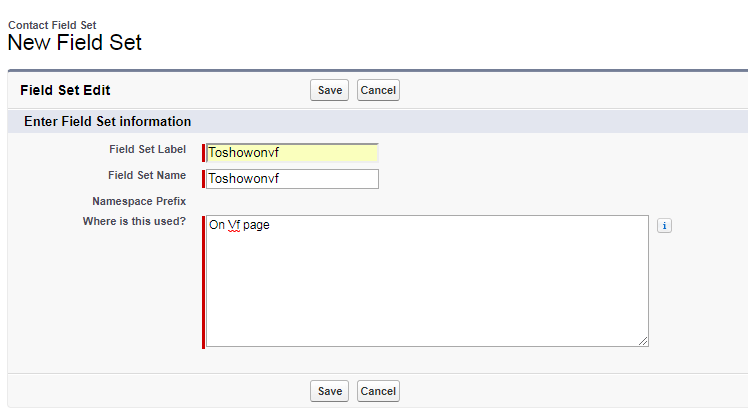Screen dimensions: 748x410
Task: Click the 'Field Set Label' label text
Action: coord(147,149)
